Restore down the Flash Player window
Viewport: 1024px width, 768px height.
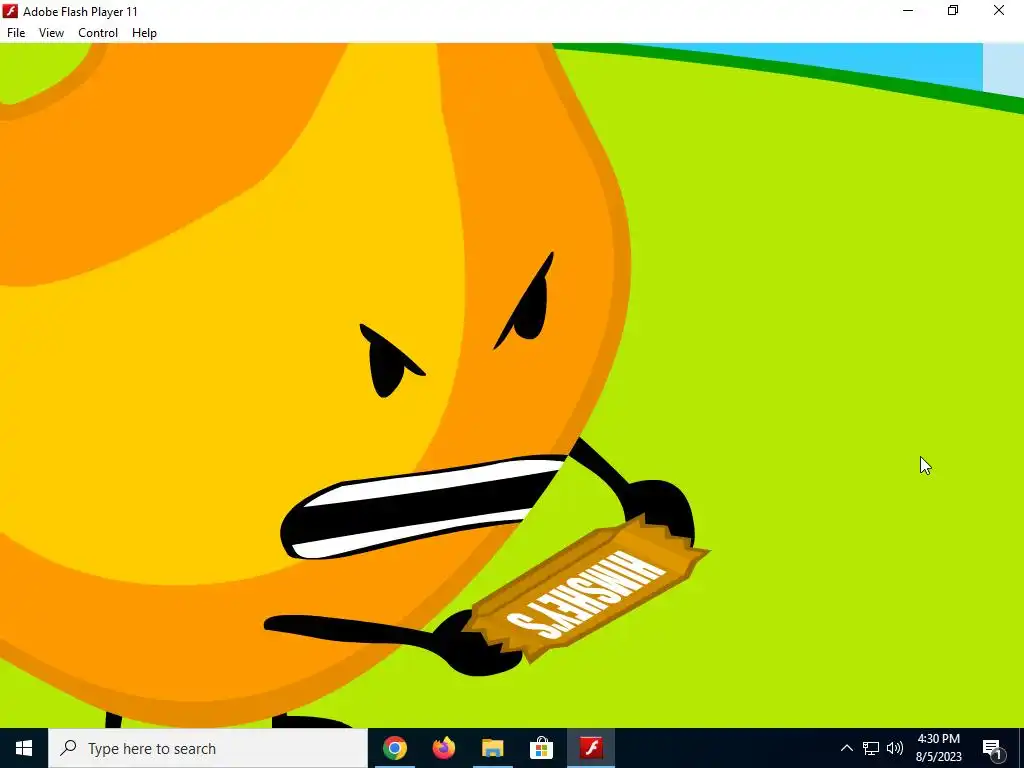pyautogui.click(x=953, y=11)
